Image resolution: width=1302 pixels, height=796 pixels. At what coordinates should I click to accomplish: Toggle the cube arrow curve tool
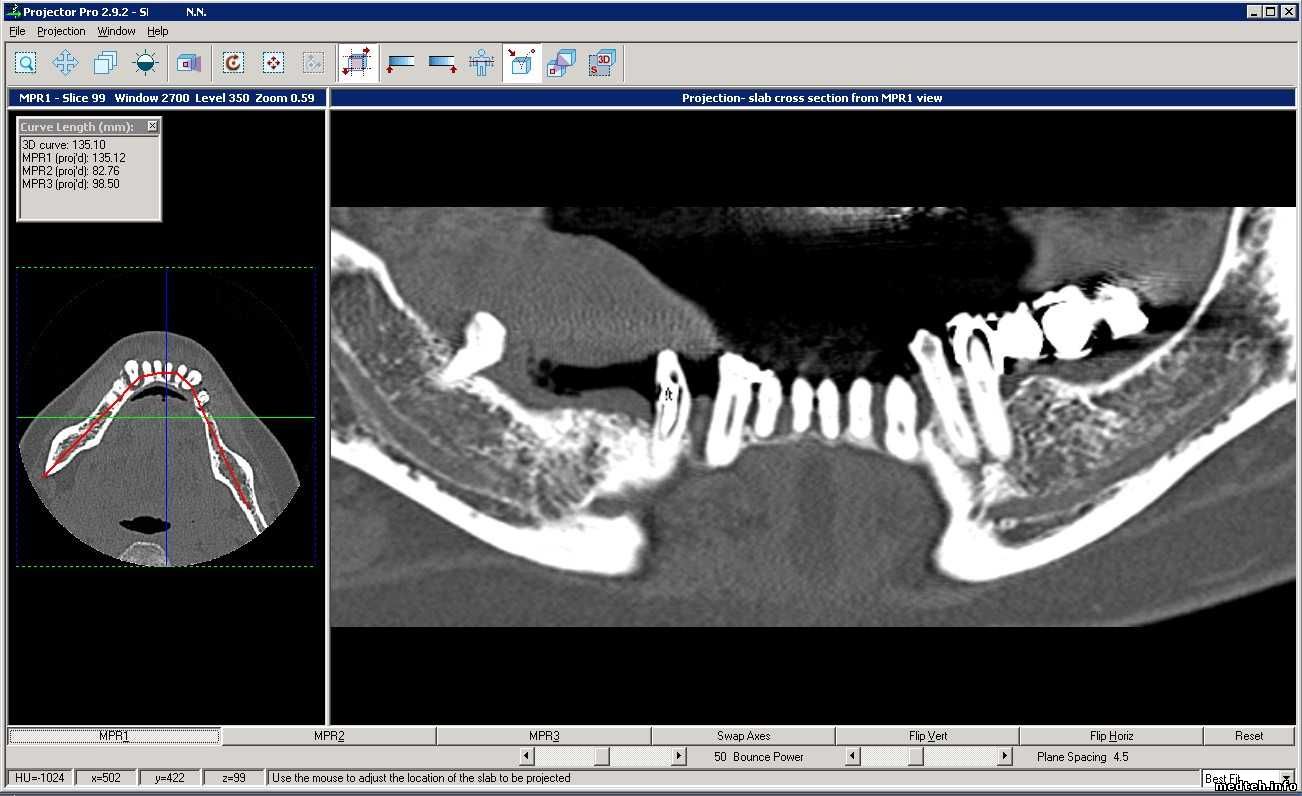coord(521,64)
